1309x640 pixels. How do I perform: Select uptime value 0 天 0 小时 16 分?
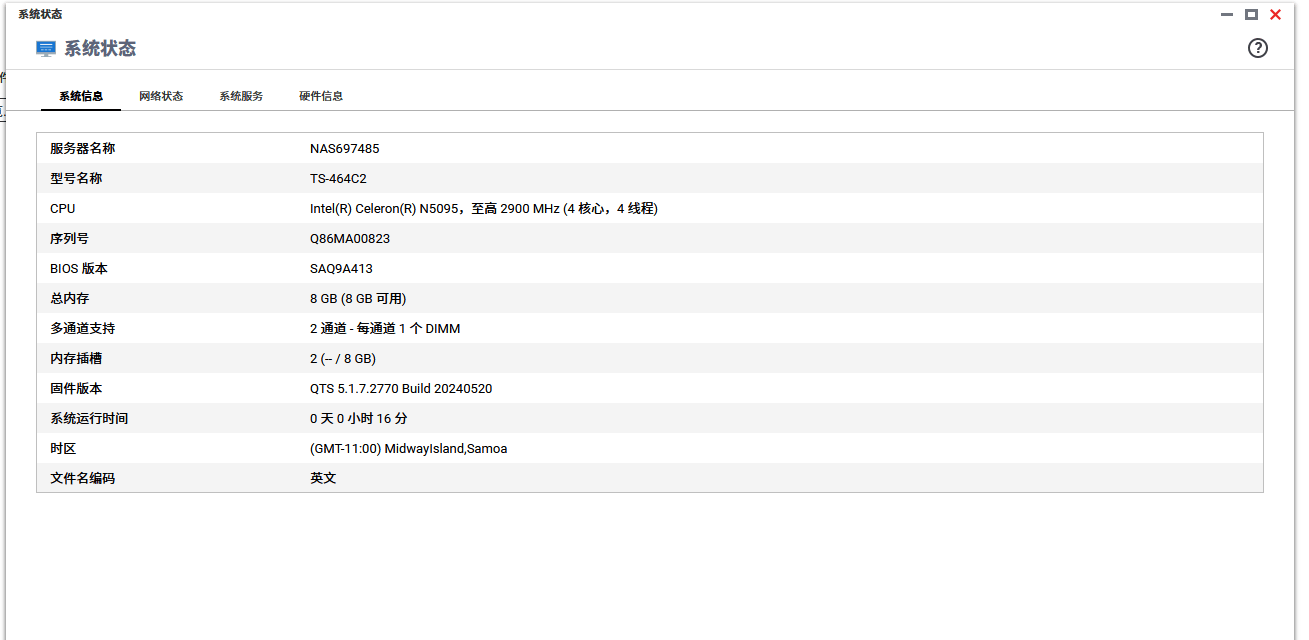359,419
